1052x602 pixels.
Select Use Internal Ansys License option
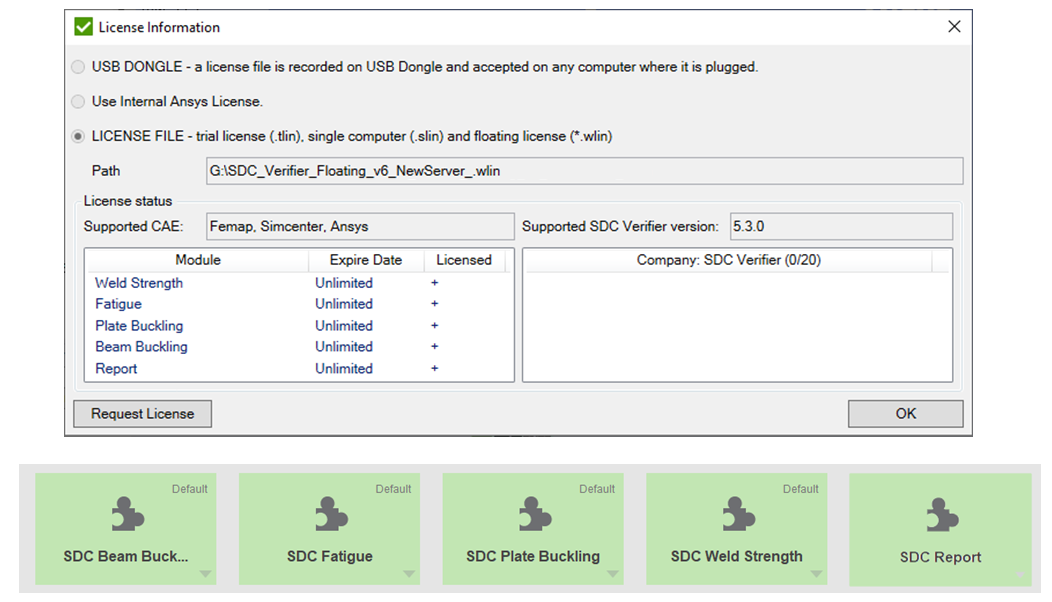[x=78, y=101]
